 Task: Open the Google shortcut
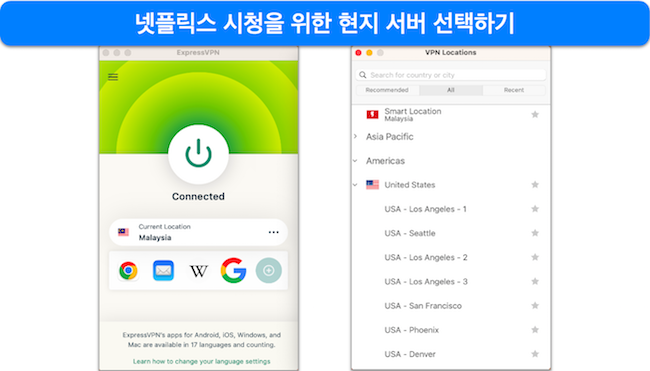[x=233, y=270]
